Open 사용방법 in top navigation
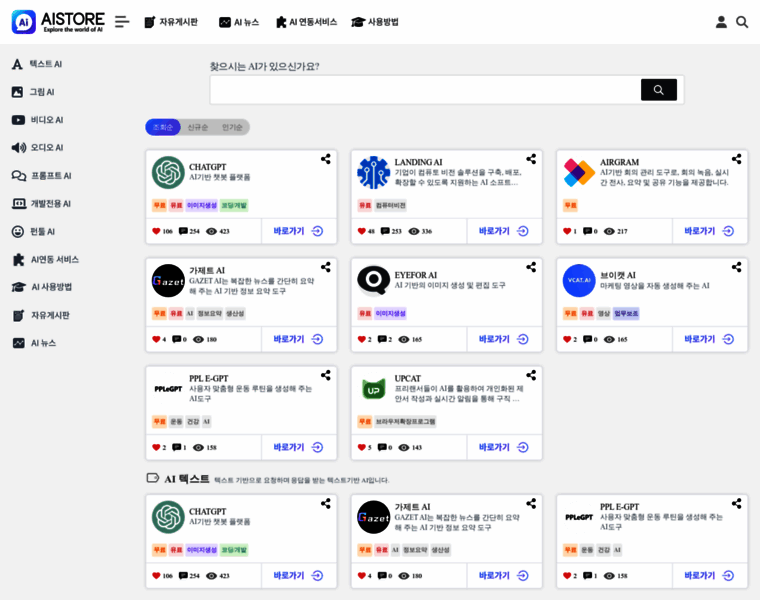This screenshot has width=760, height=600. tap(375, 22)
